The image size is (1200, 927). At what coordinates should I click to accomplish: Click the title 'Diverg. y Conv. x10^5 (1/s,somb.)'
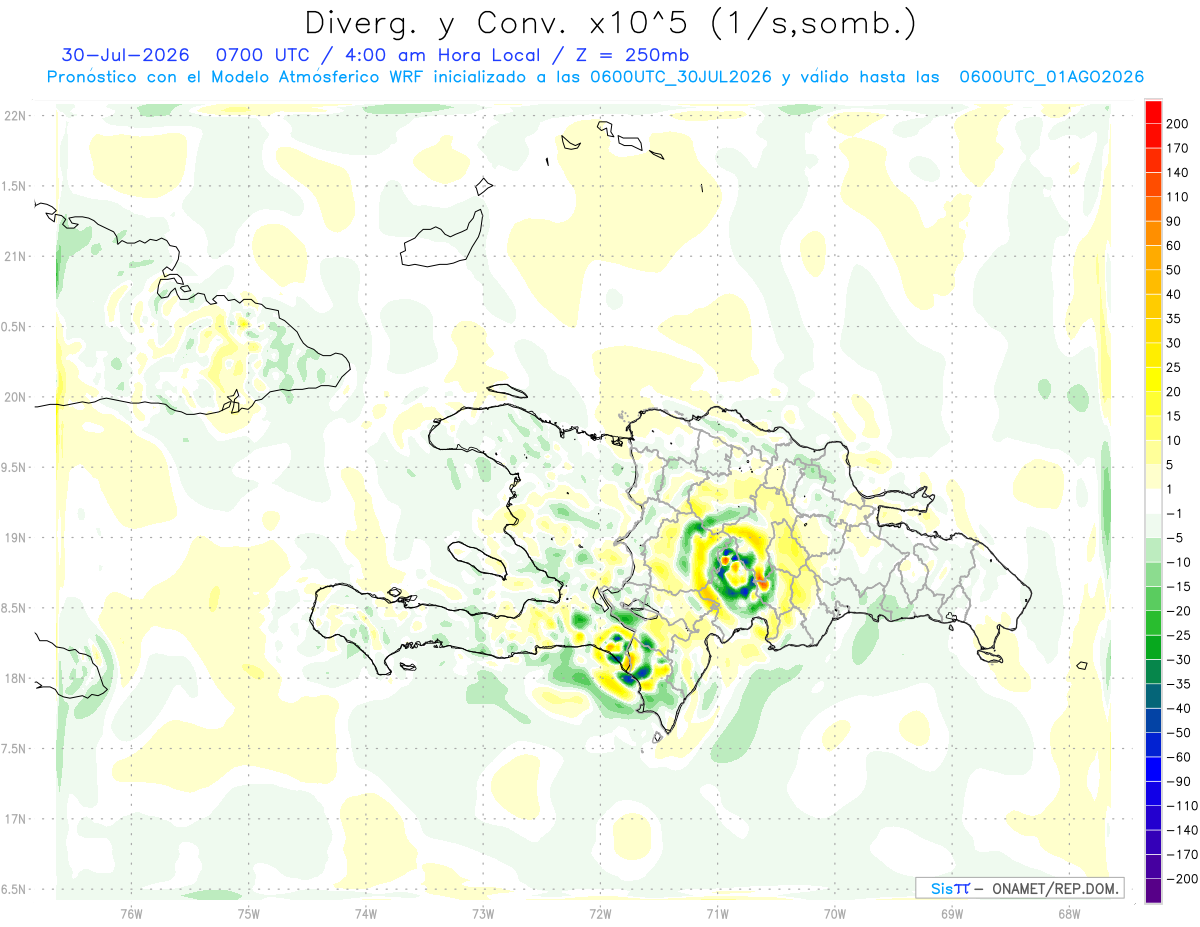(610, 24)
